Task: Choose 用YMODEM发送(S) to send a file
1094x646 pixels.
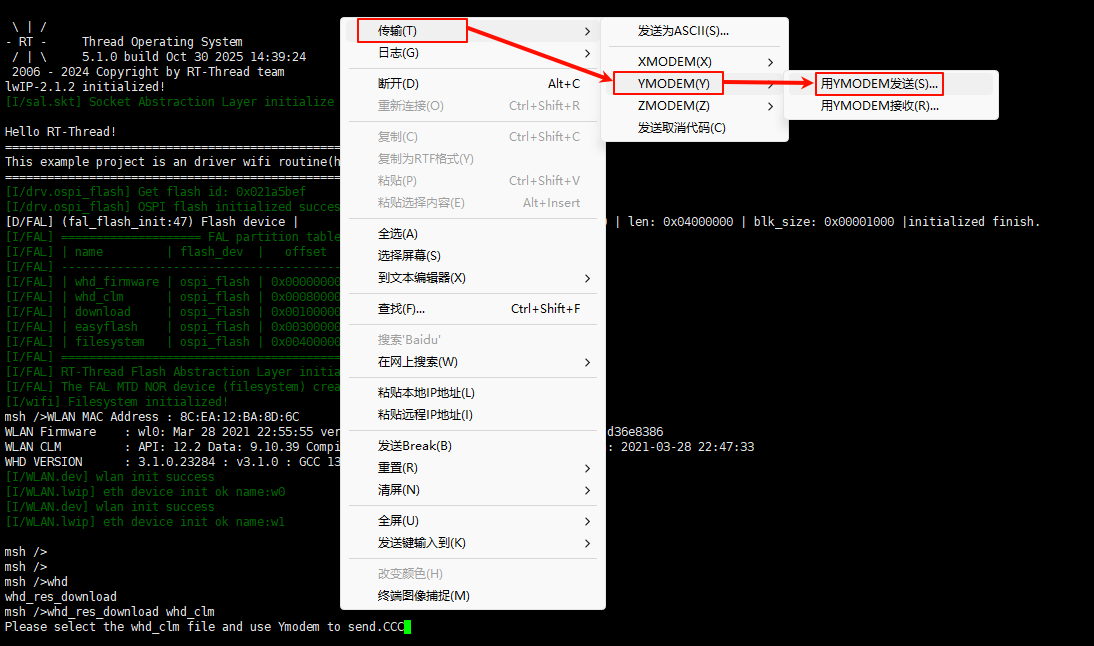Action: [x=878, y=83]
